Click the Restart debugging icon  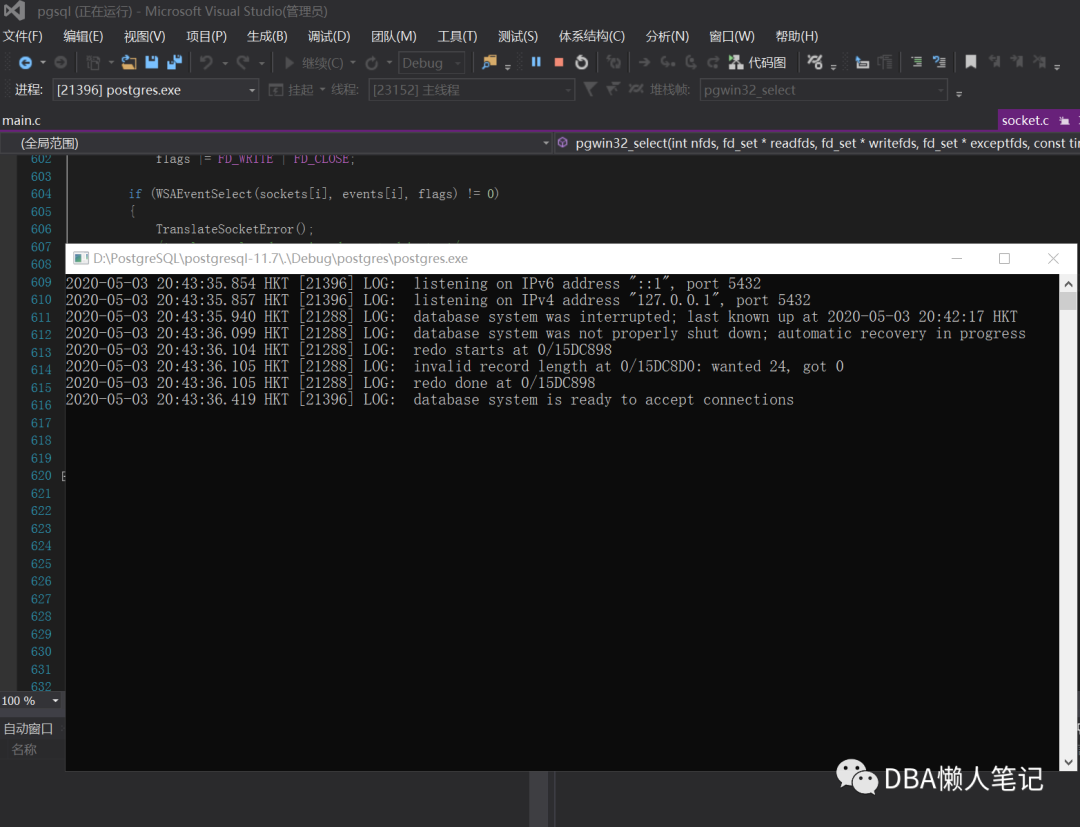[x=581, y=63]
